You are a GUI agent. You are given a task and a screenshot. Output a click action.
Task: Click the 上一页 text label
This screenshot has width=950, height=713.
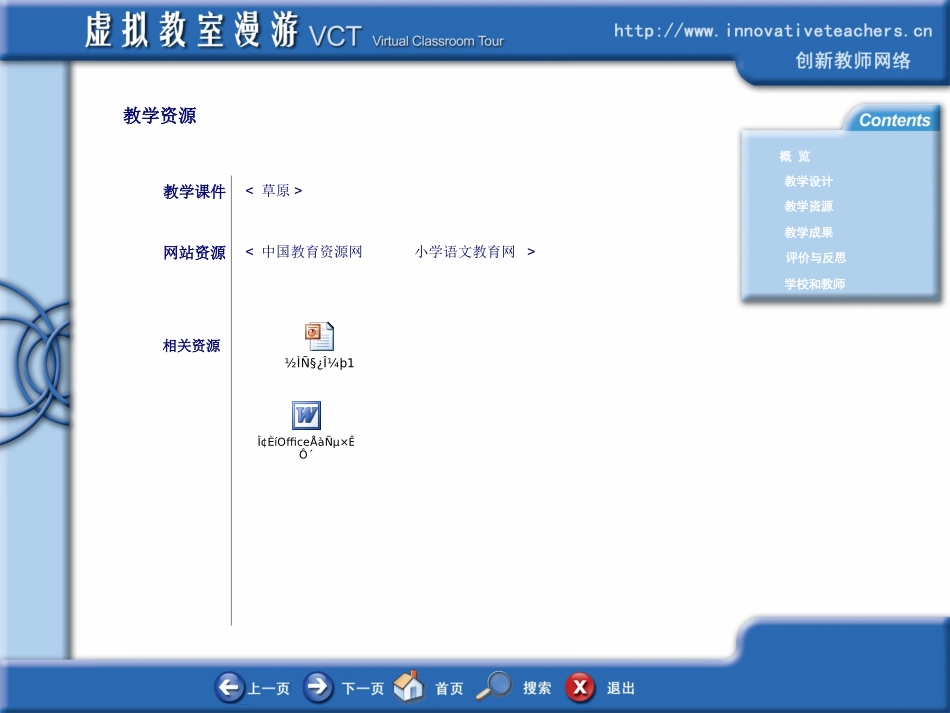(x=269, y=689)
